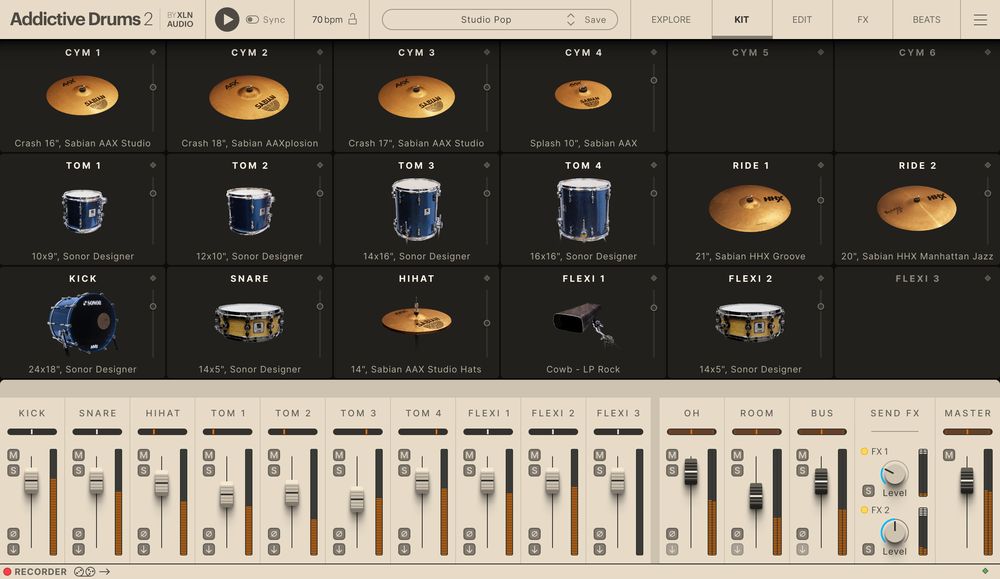Adjust the FX 1 Level knob
Screen dimensions: 1000x579
tap(894, 474)
